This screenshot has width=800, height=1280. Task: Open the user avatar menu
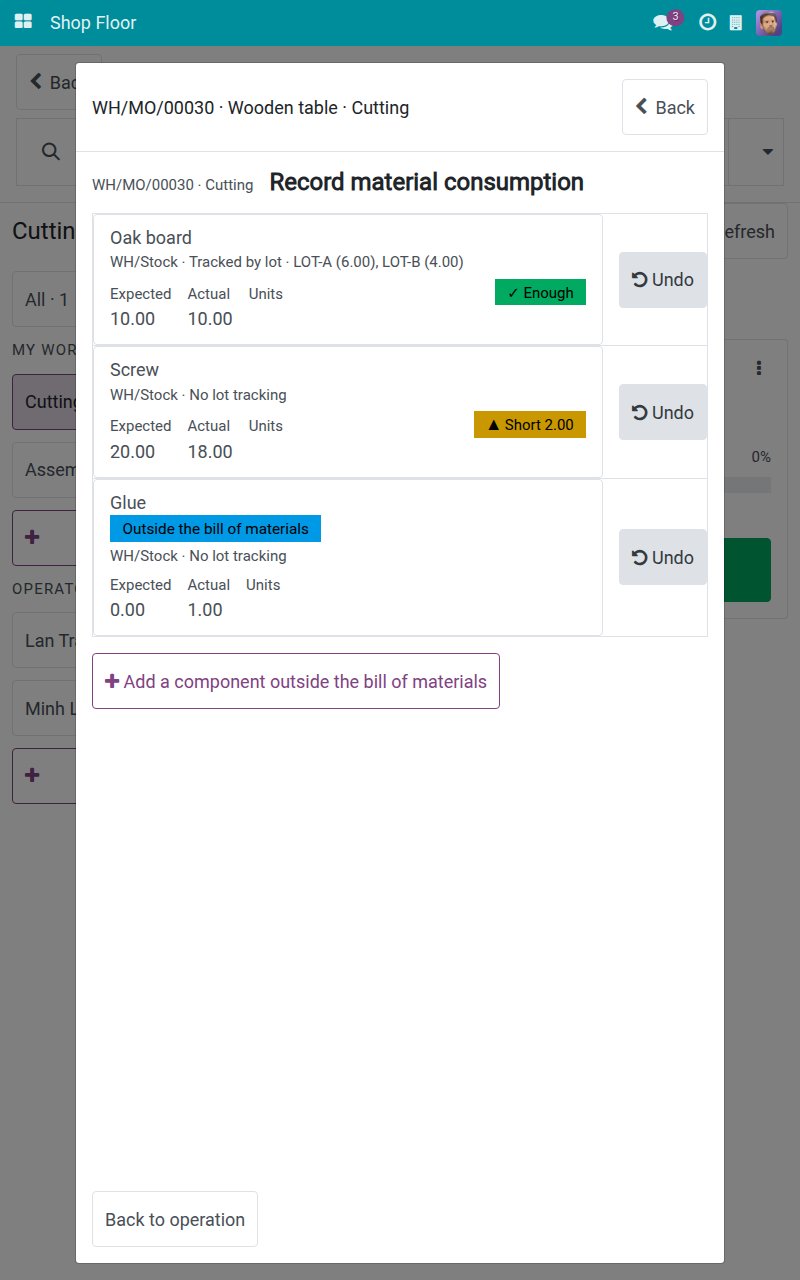pos(769,22)
